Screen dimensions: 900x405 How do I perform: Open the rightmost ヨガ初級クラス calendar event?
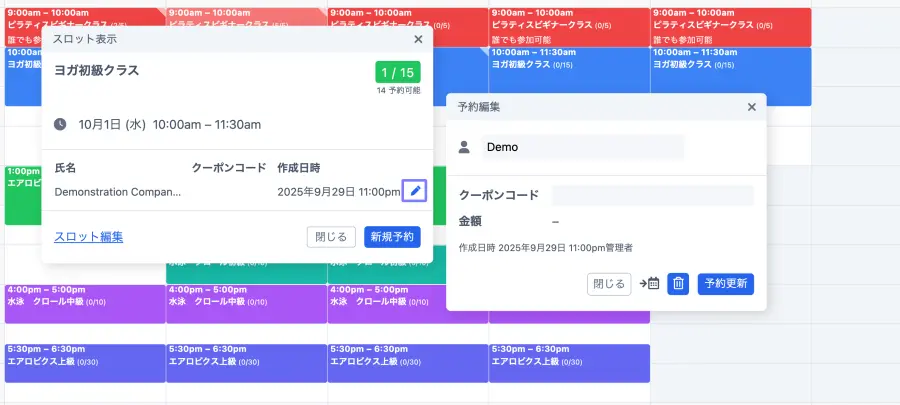[x=730, y=75]
